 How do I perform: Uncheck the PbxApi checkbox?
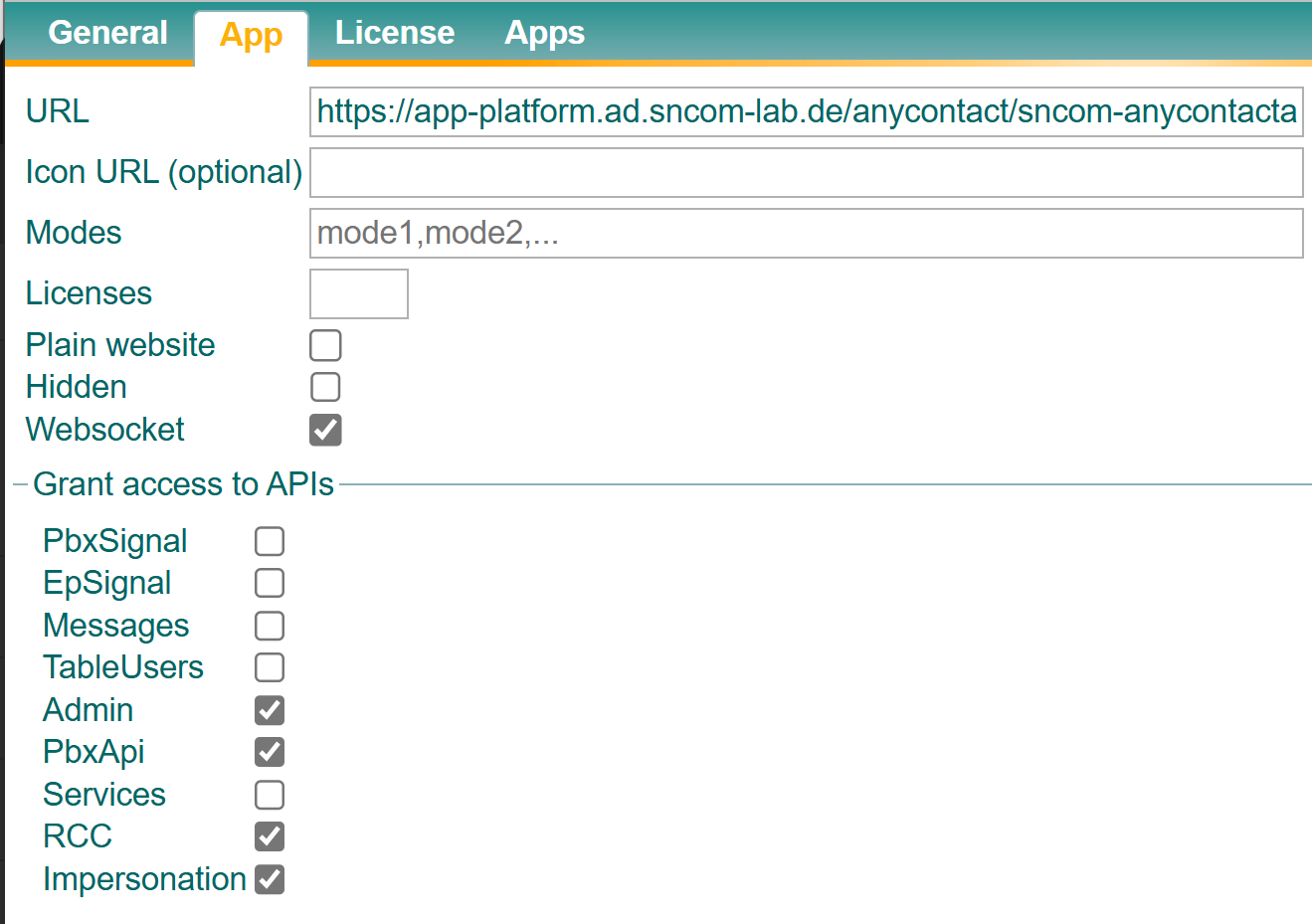click(270, 752)
